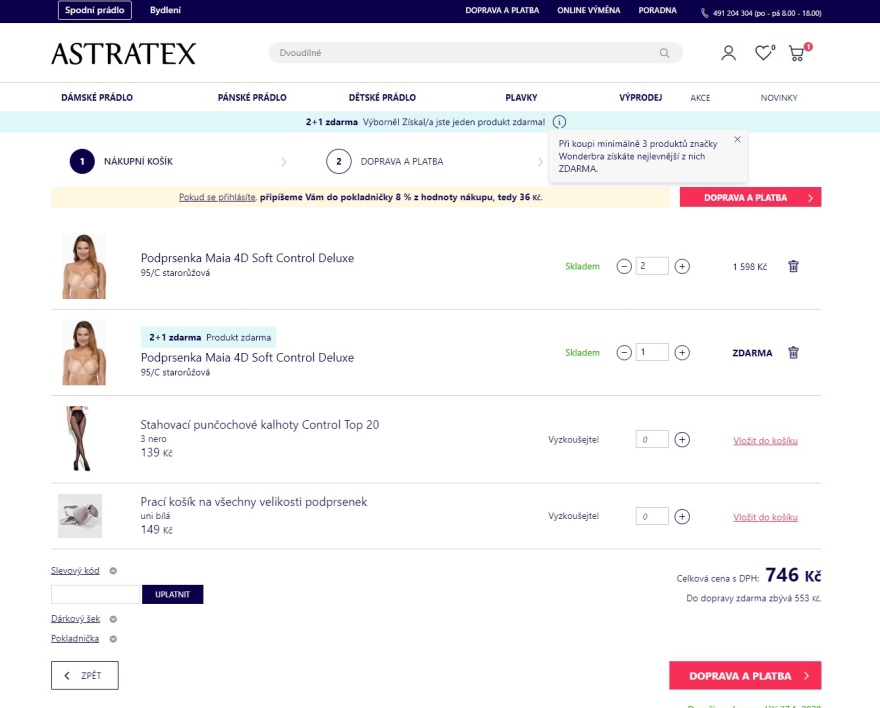Decrease quantity of the 1 598 Kč bra
This screenshot has width=880, height=708.
[624, 266]
